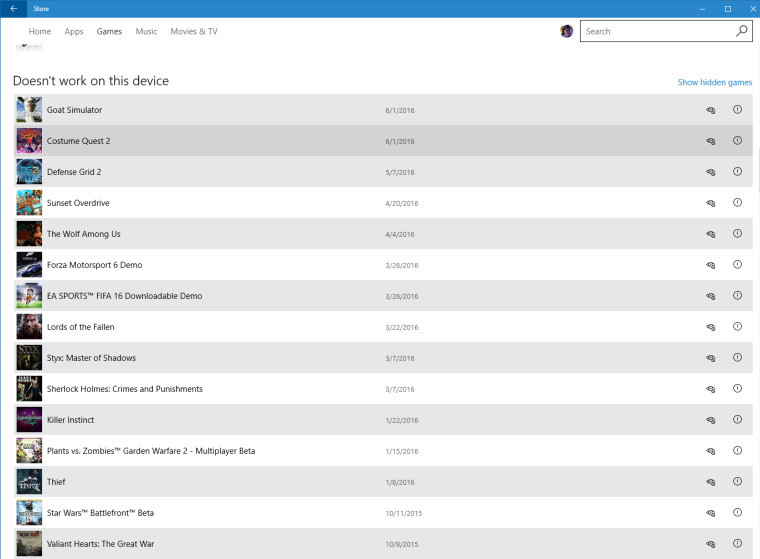Click the back arrow in Store title bar
The height and width of the screenshot is (559, 760).
click(14, 8)
